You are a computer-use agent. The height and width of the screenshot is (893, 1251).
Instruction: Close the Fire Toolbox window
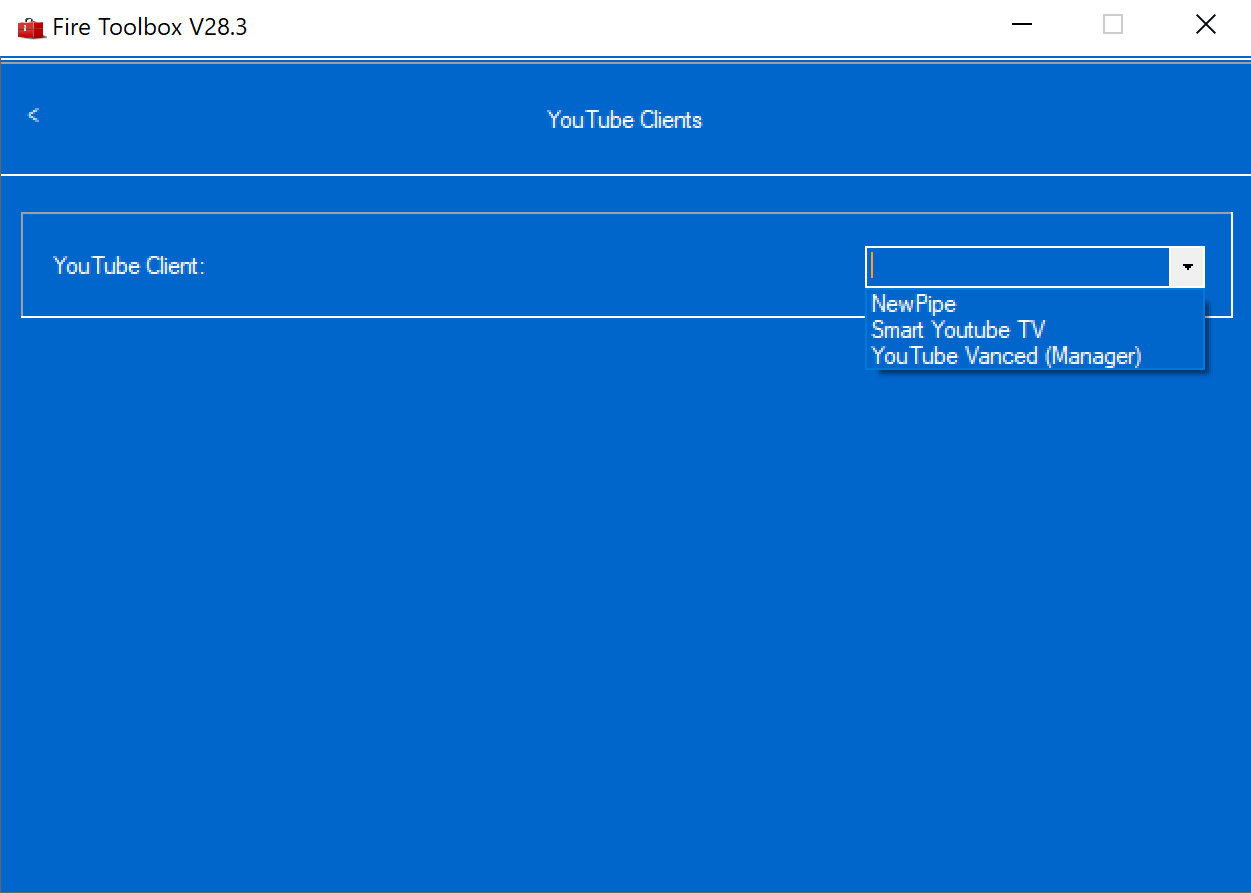tap(1206, 25)
